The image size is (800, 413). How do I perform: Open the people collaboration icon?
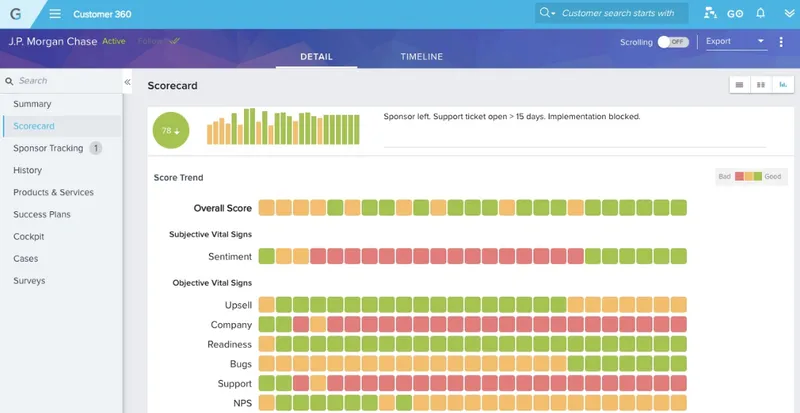tap(710, 13)
